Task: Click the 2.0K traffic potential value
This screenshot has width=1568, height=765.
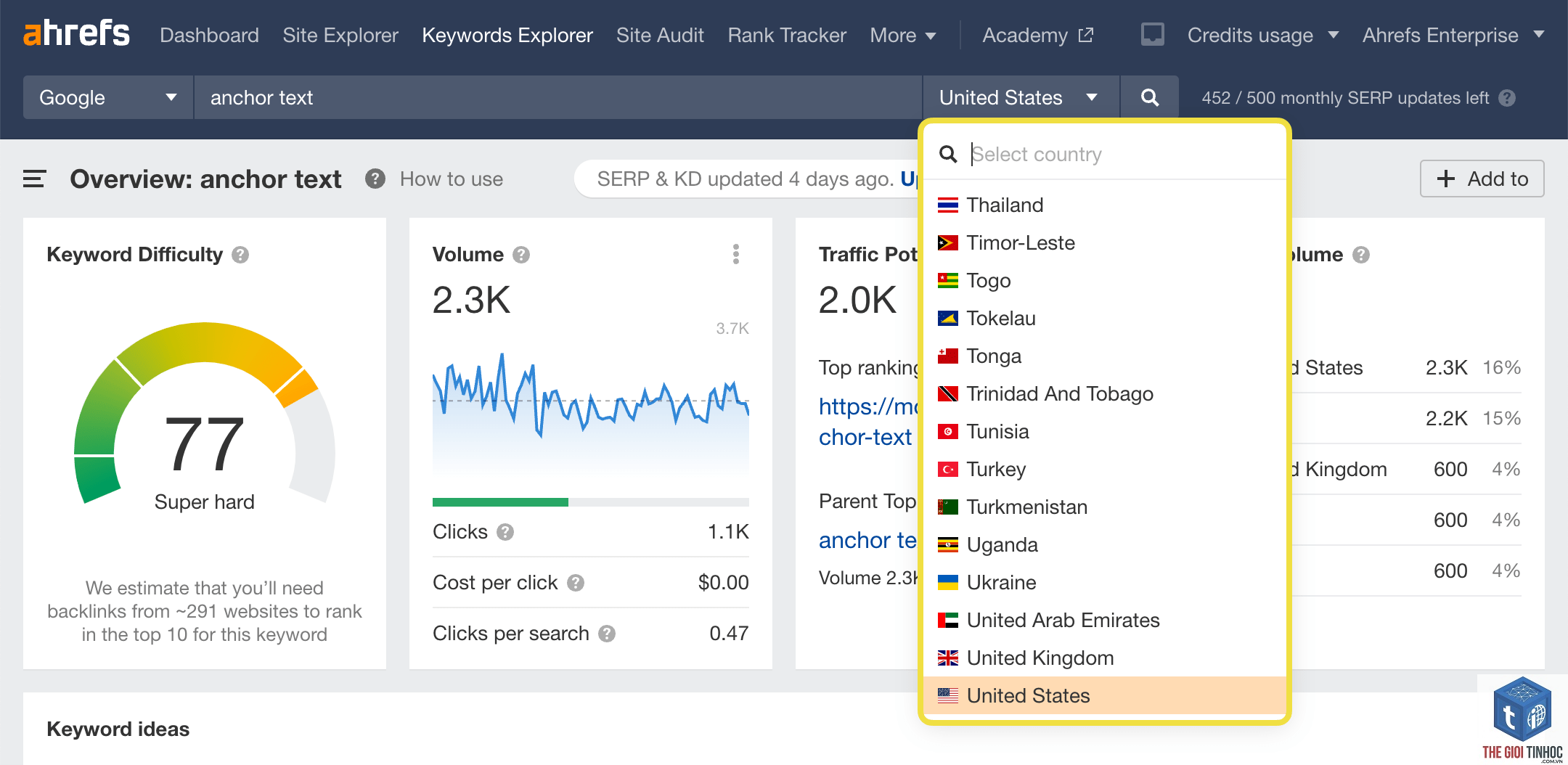Action: pos(858,300)
